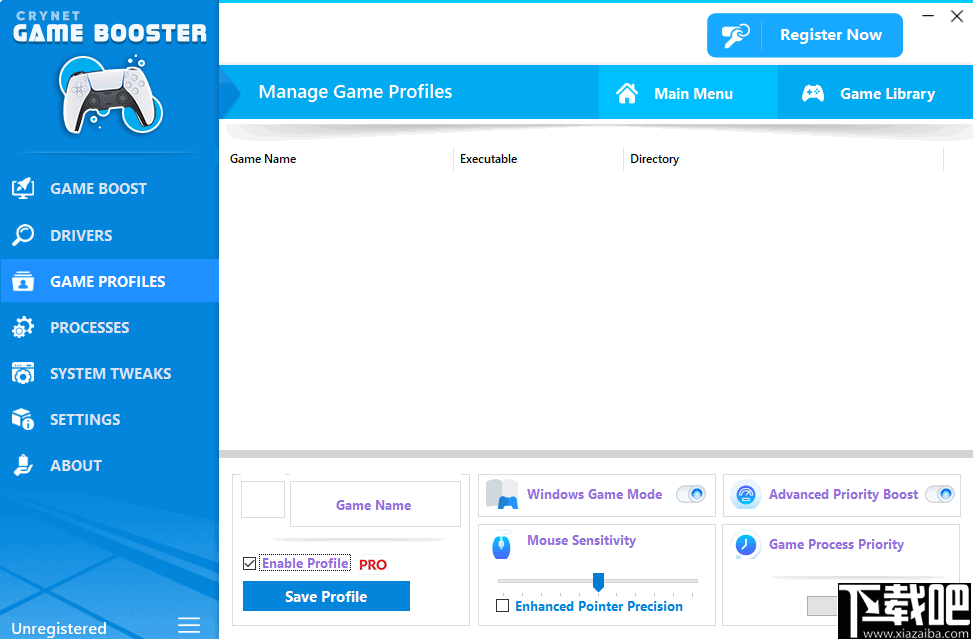This screenshot has height=639, width=973.
Task: Toggle the Advanced Priority Boost switch
Action: point(939,494)
